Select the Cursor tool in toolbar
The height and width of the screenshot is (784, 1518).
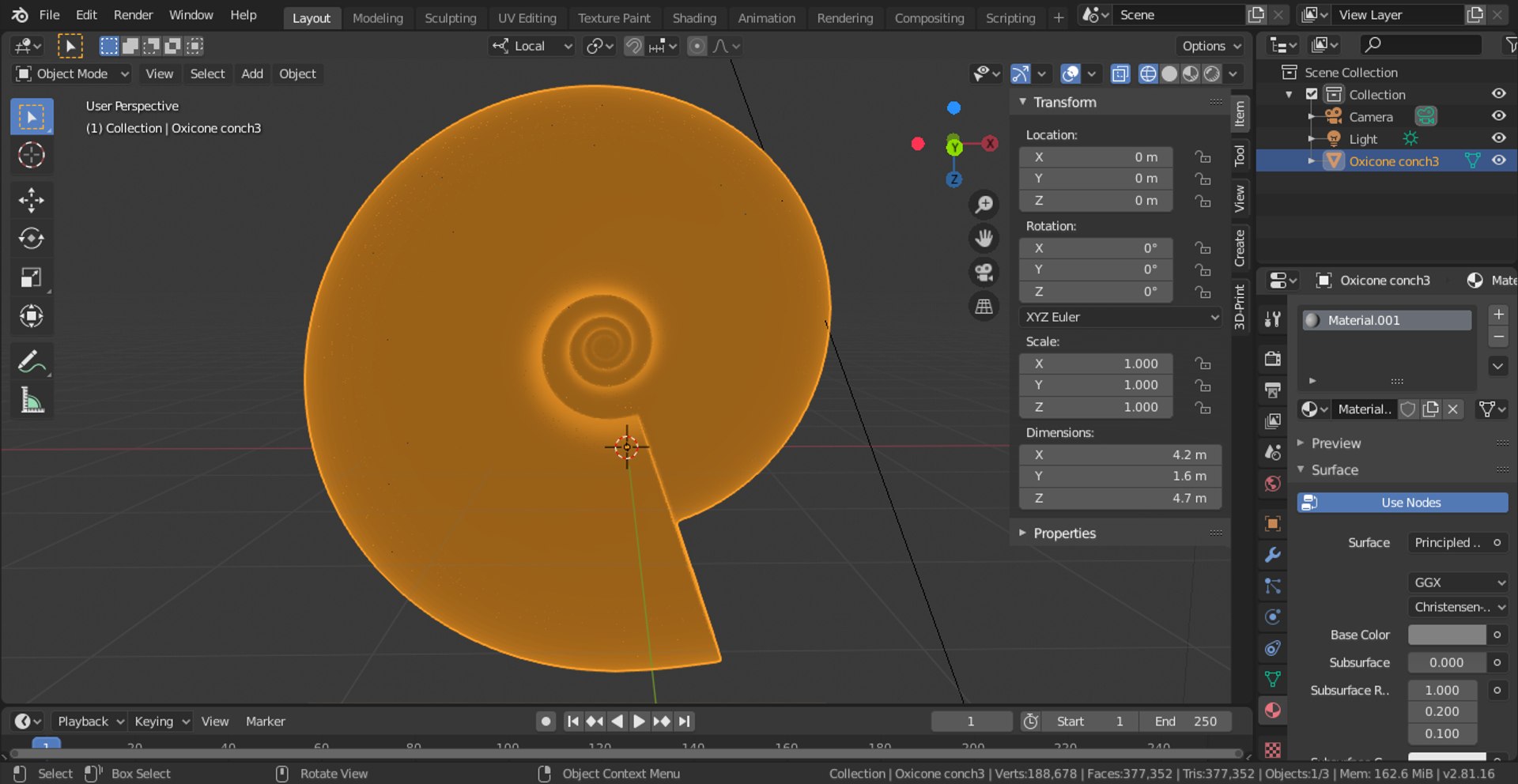32,155
